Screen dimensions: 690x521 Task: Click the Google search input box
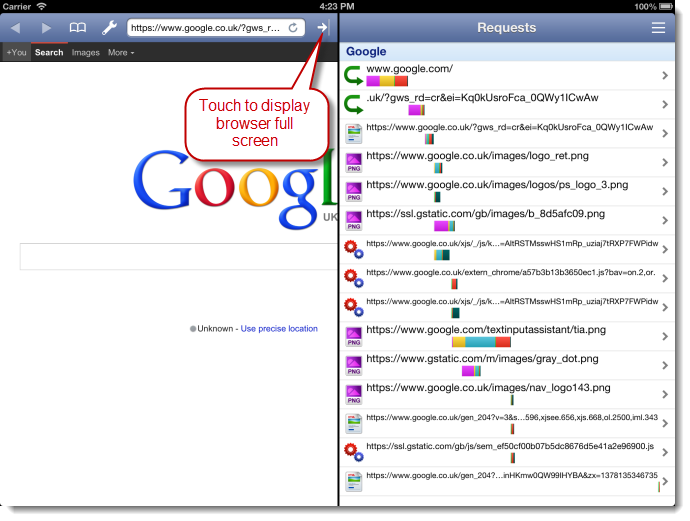pyautogui.click(x=179, y=256)
